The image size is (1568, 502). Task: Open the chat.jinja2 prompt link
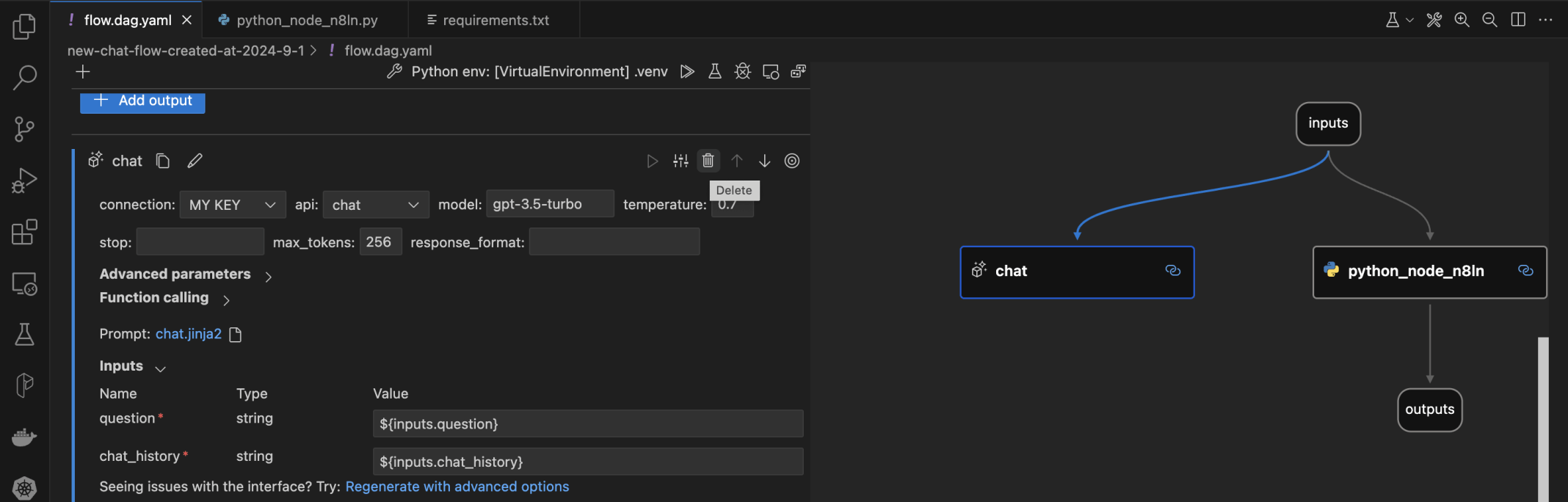(x=188, y=334)
